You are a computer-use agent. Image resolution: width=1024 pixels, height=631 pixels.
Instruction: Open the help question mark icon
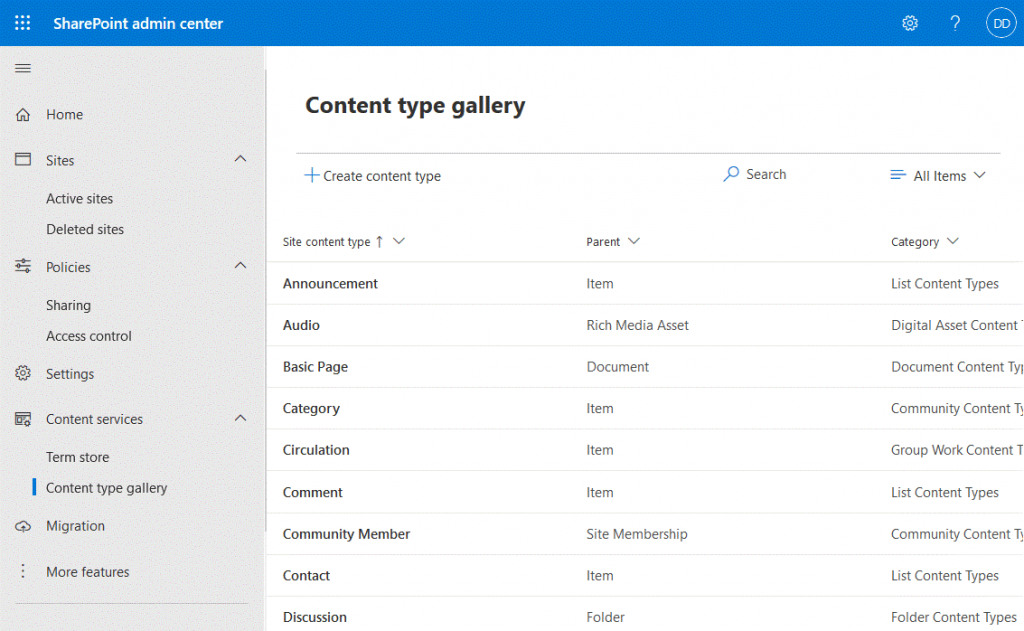pyautogui.click(x=954, y=22)
